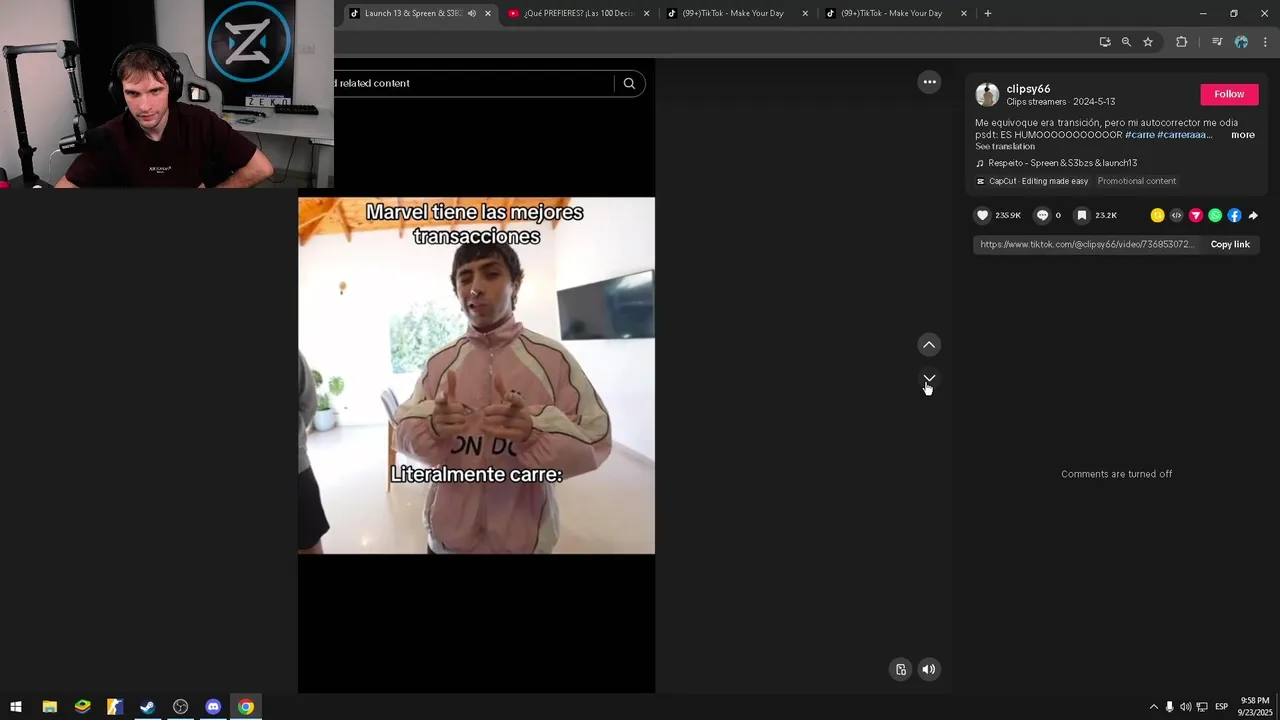Switch to Launch 13 & Spreen tab

pos(413,13)
